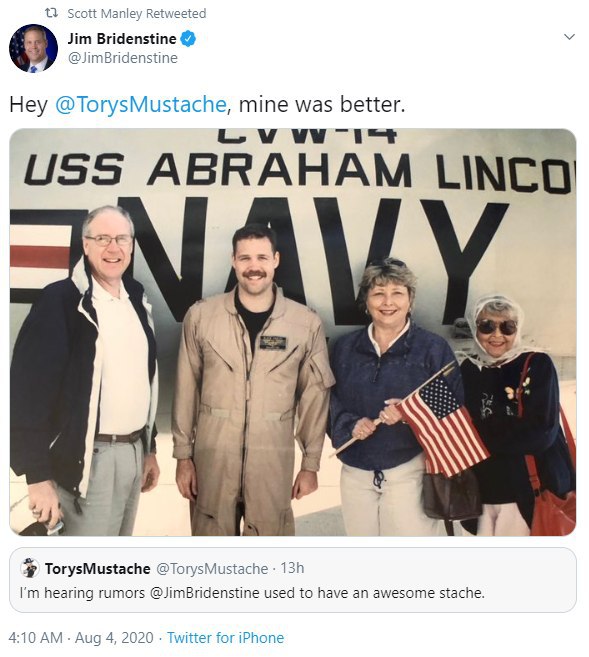Open Jim Bridenstine's profile avatar
Screen dimensions: 589x657
tap(34, 48)
